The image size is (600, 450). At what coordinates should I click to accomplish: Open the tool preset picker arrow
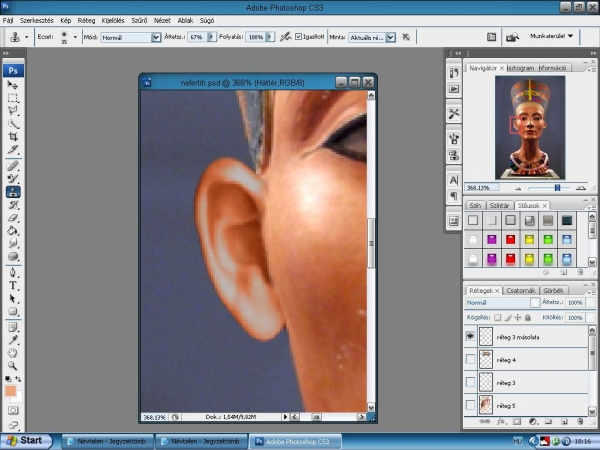(x=26, y=37)
